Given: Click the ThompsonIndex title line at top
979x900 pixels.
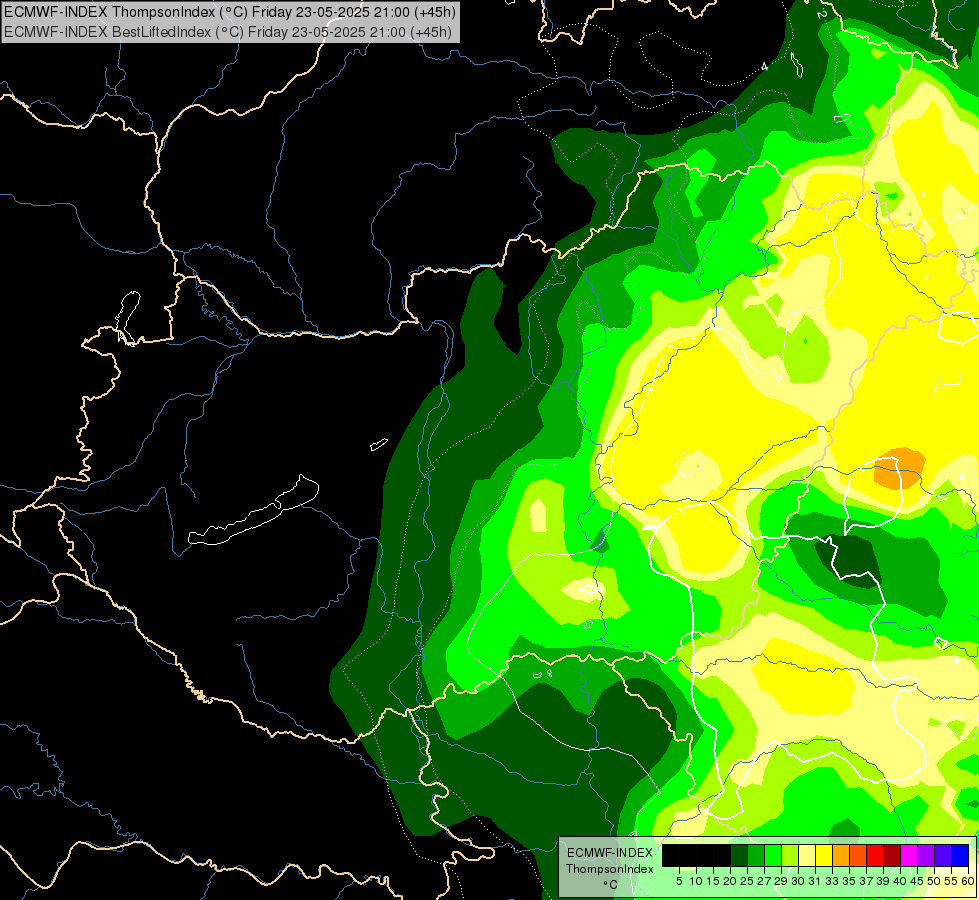Looking at the screenshot, I should [x=230, y=12].
